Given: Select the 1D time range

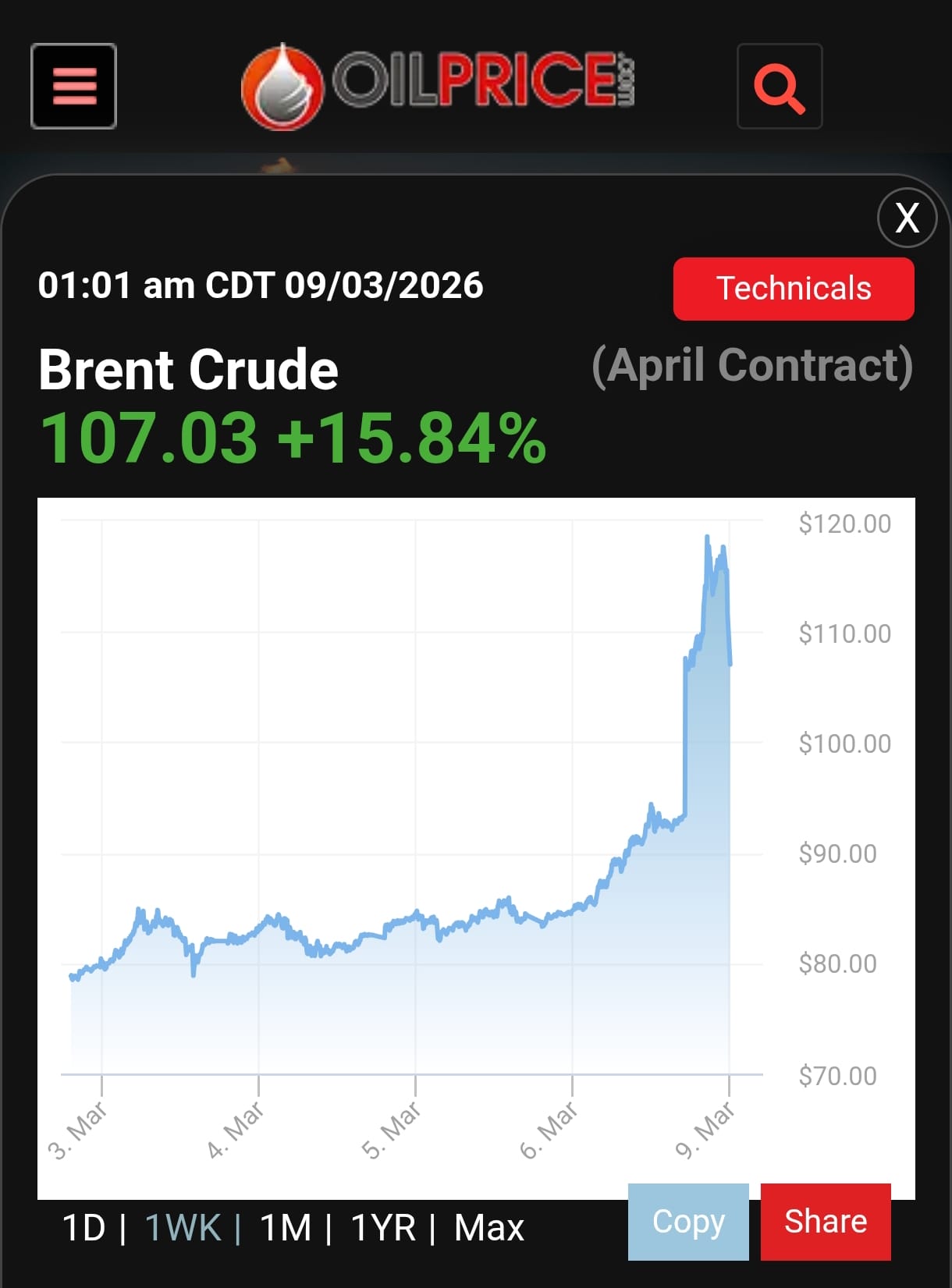Looking at the screenshot, I should [x=83, y=1228].
